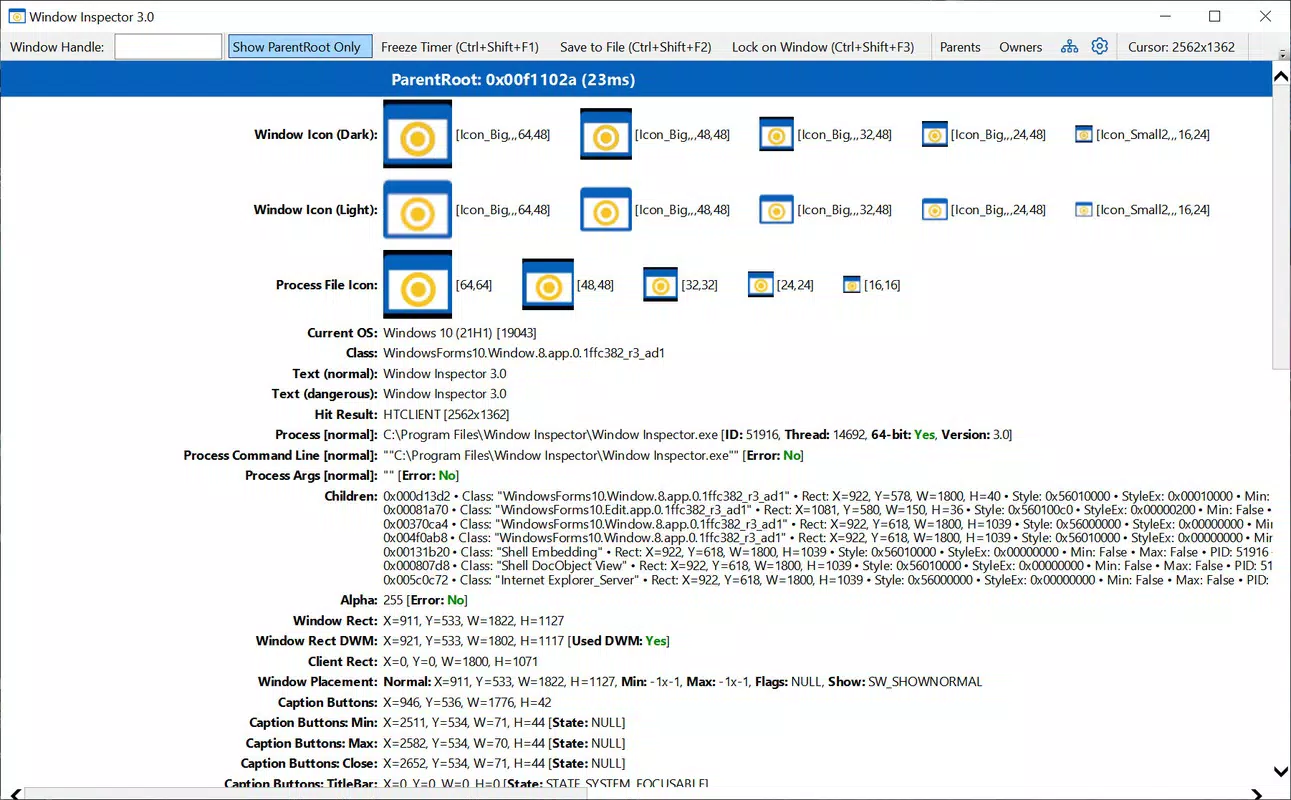Image resolution: width=1291 pixels, height=800 pixels.
Task: Select the light Icon_Big 32,48 window icon
Action: pos(776,210)
